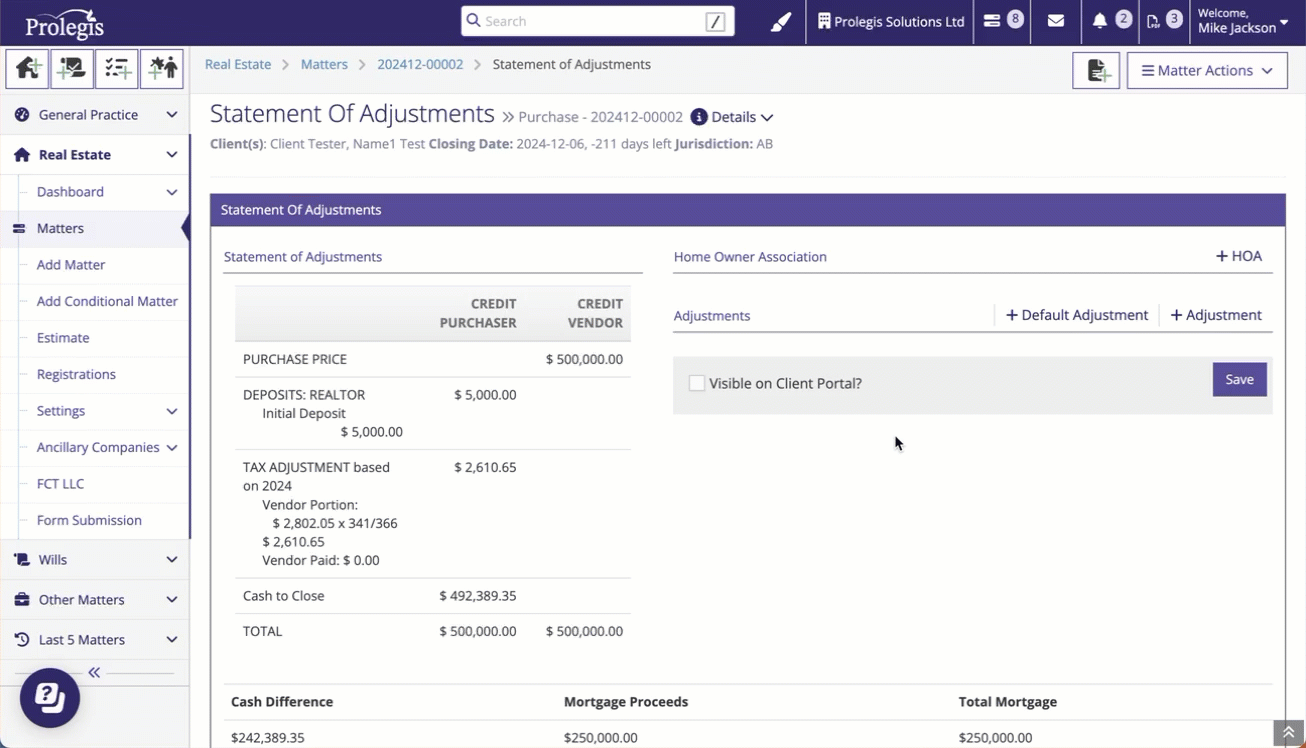Select Add Conditional Matter in sidebar

[x=107, y=301]
